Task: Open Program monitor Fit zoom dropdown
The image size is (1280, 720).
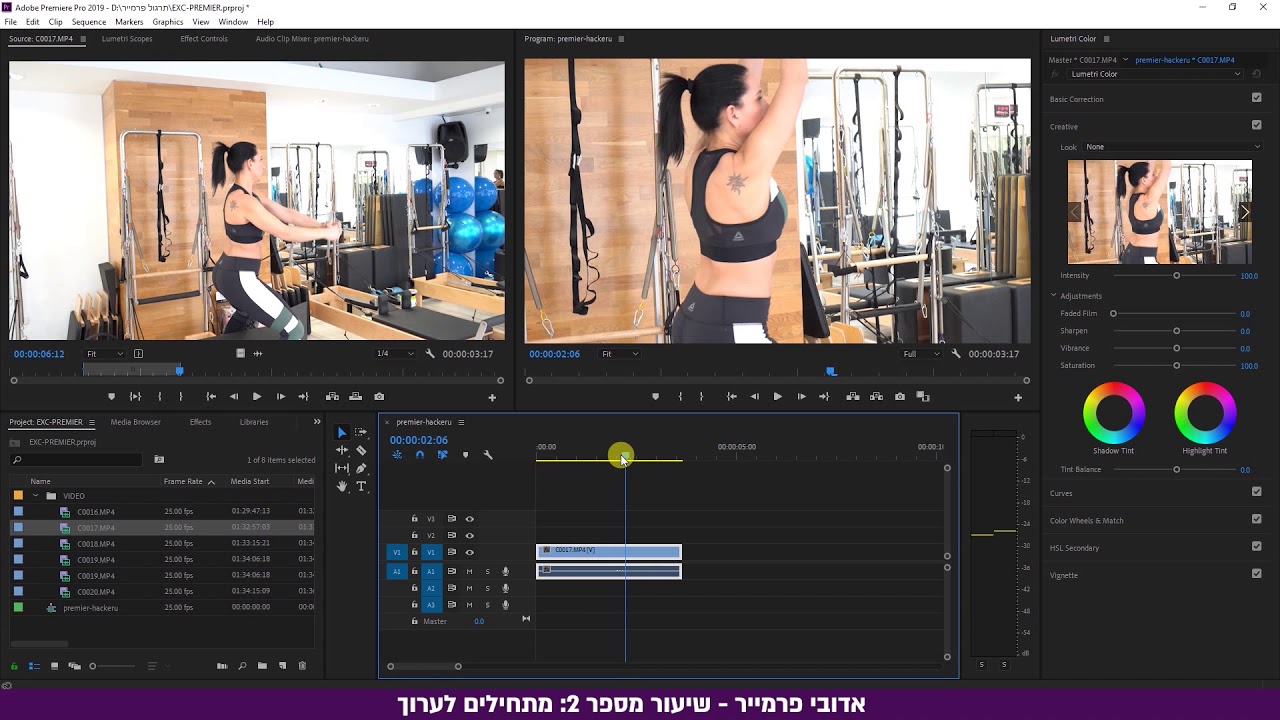Action: click(x=620, y=354)
